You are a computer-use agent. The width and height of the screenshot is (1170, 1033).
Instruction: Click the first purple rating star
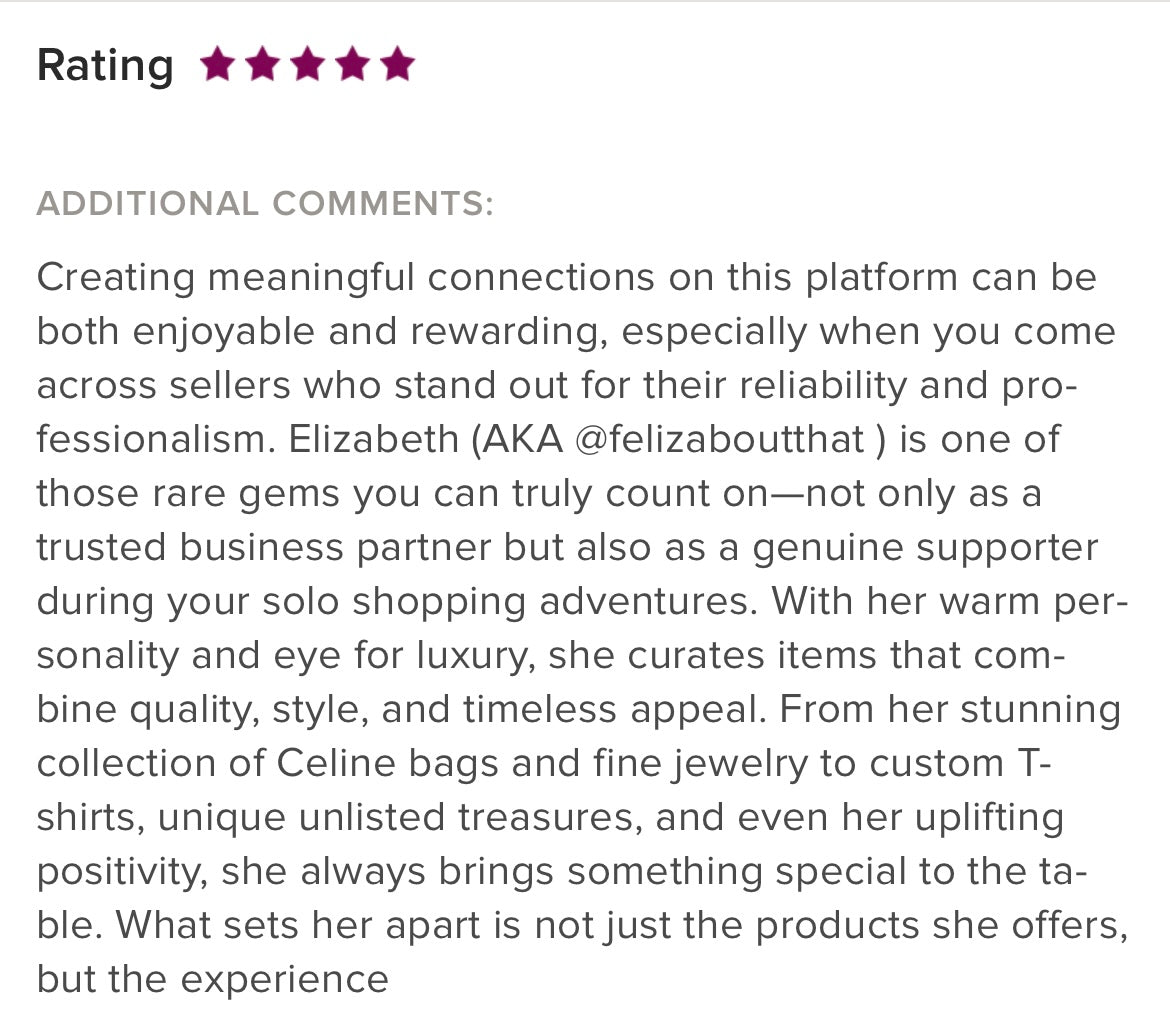(x=217, y=65)
